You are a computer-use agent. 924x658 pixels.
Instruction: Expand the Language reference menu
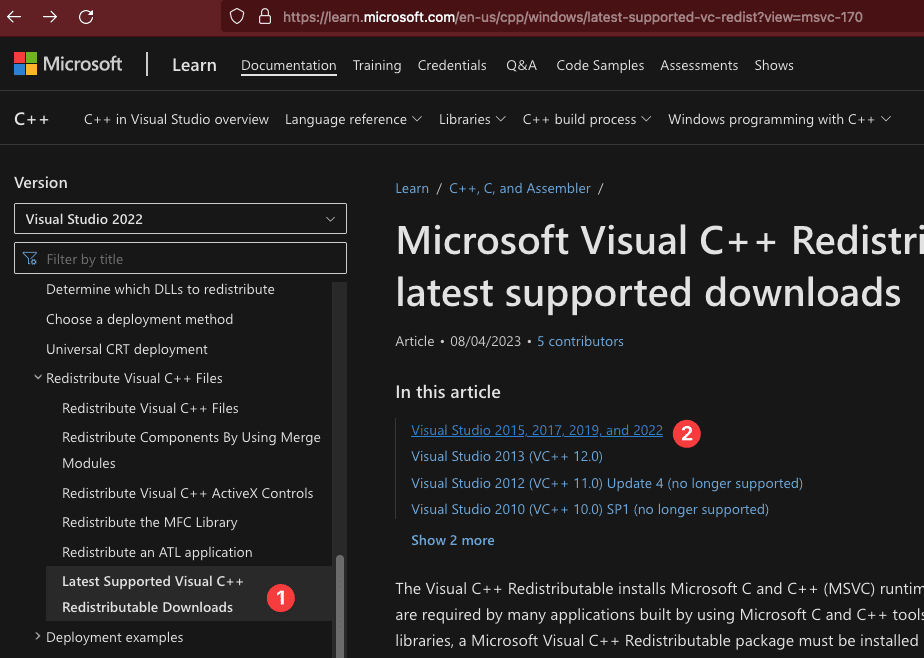click(x=353, y=119)
